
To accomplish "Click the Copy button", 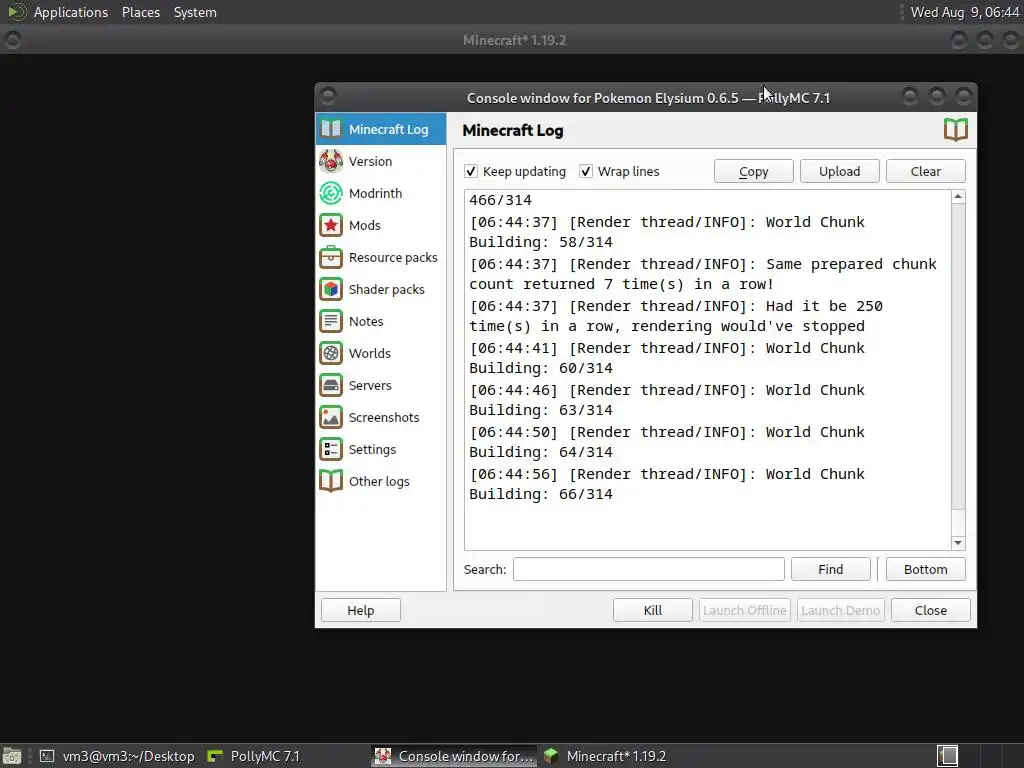I will coord(754,171).
